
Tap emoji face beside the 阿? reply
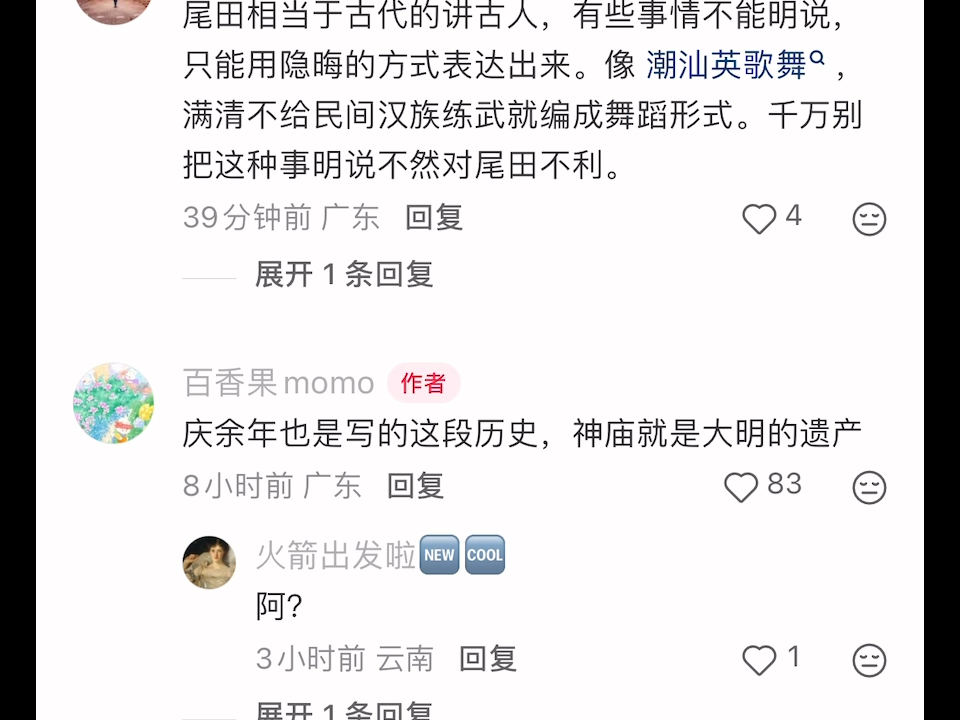coord(869,660)
